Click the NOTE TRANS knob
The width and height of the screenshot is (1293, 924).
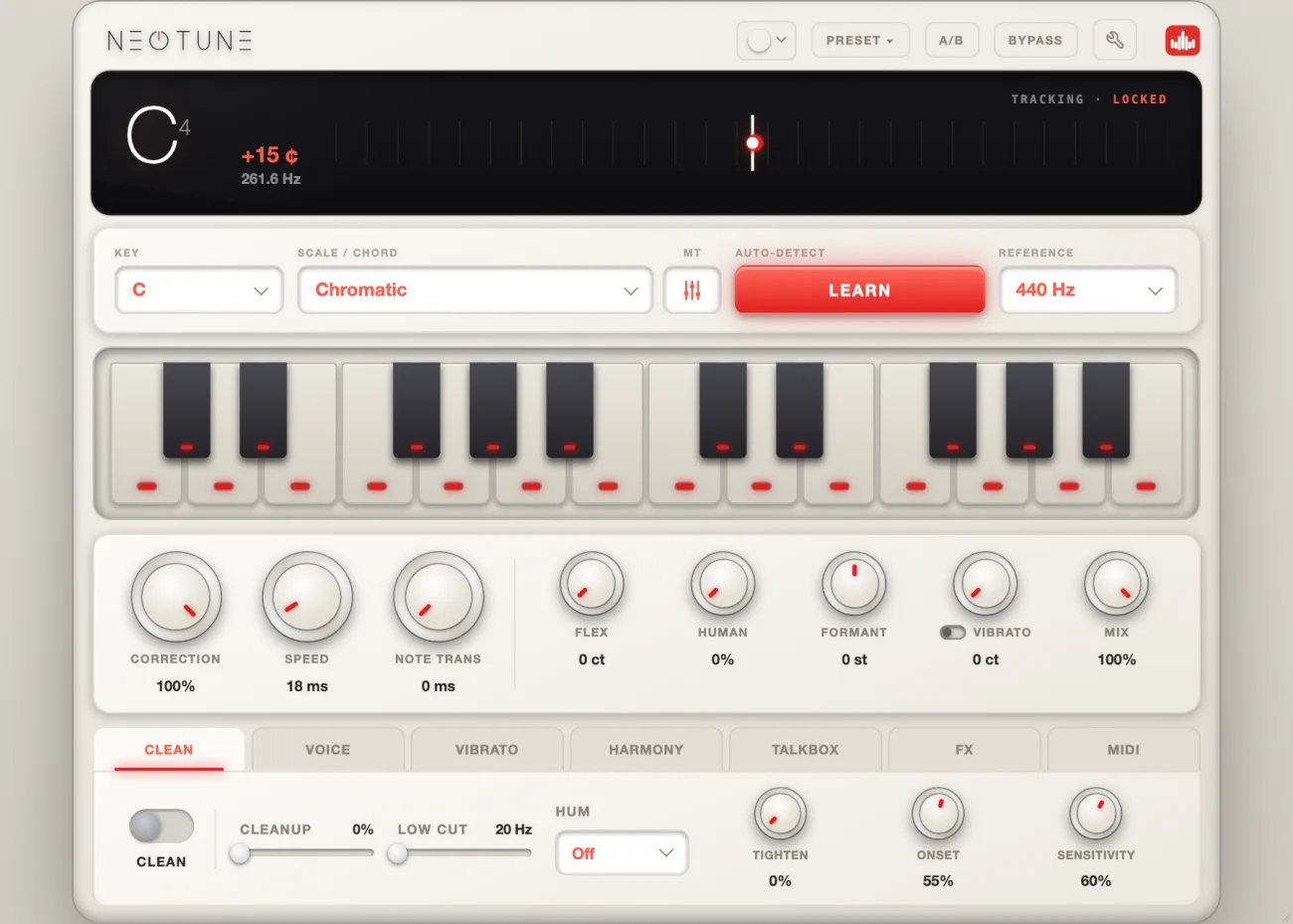pos(439,597)
